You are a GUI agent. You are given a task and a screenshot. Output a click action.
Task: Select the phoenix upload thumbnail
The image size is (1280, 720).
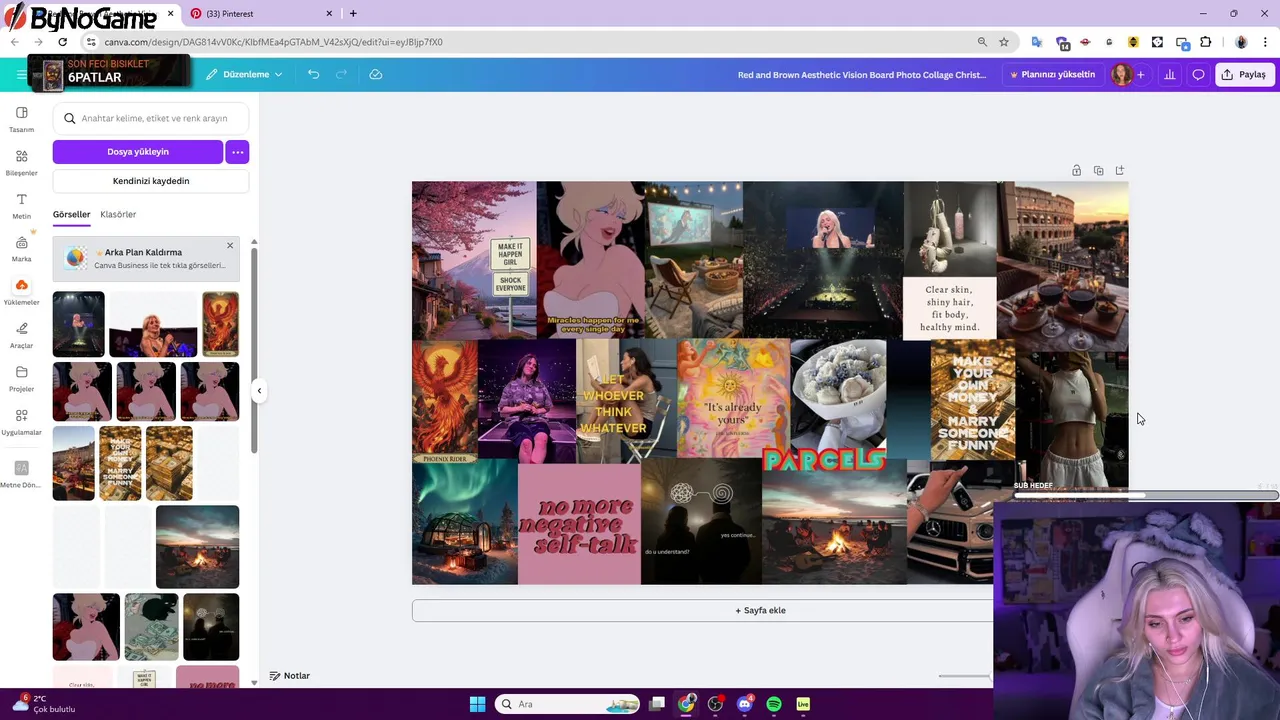220,324
